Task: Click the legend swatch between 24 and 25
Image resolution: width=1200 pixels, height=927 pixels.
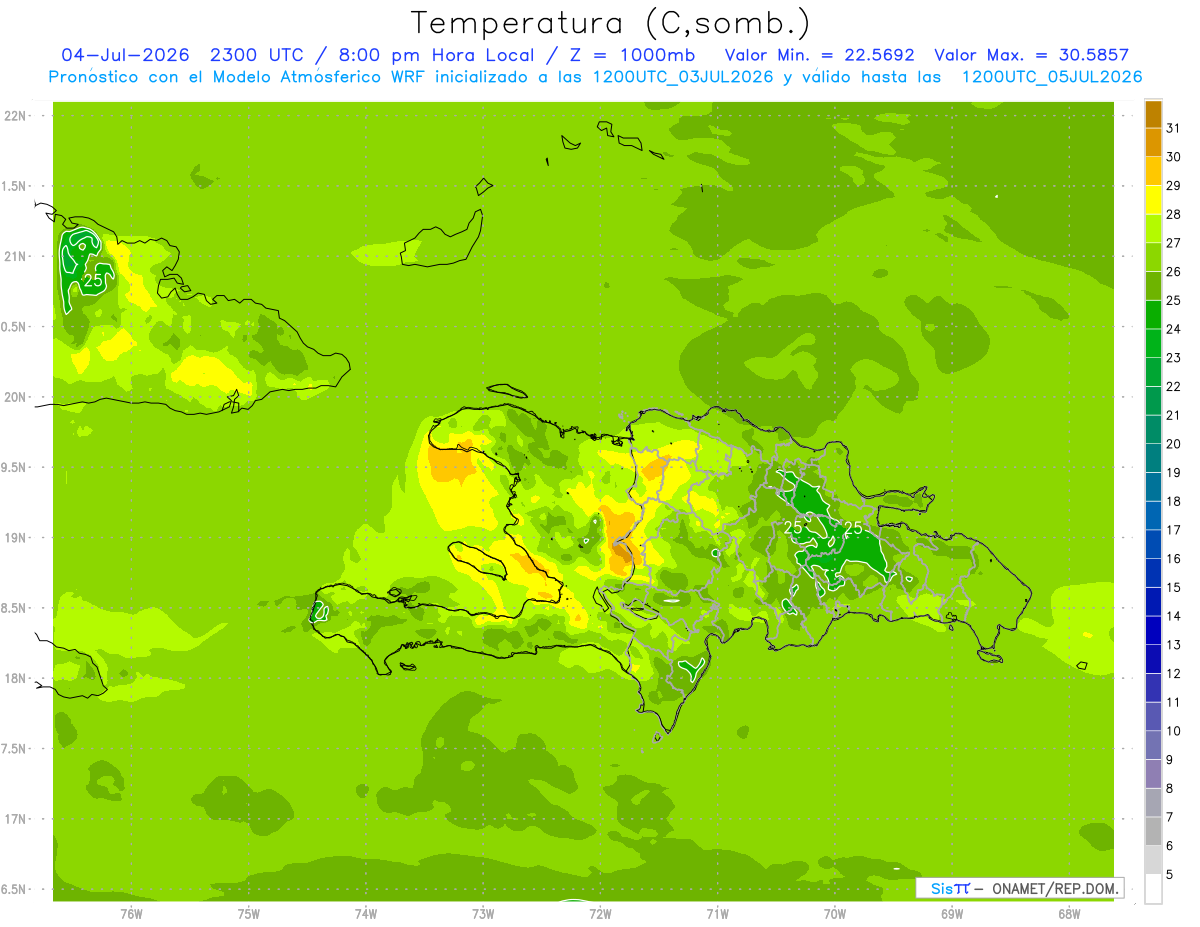Action: pyautogui.click(x=1153, y=314)
